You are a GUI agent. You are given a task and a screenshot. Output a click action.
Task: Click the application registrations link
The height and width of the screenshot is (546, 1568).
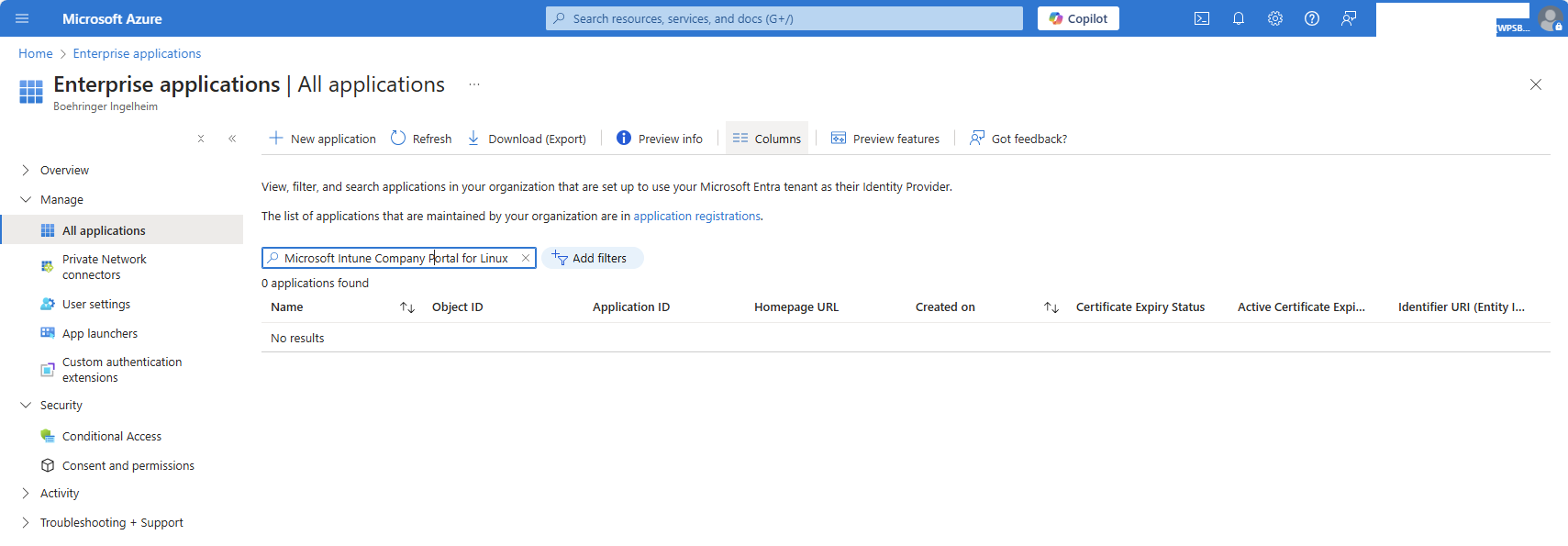pyautogui.click(x=697, y=217)
